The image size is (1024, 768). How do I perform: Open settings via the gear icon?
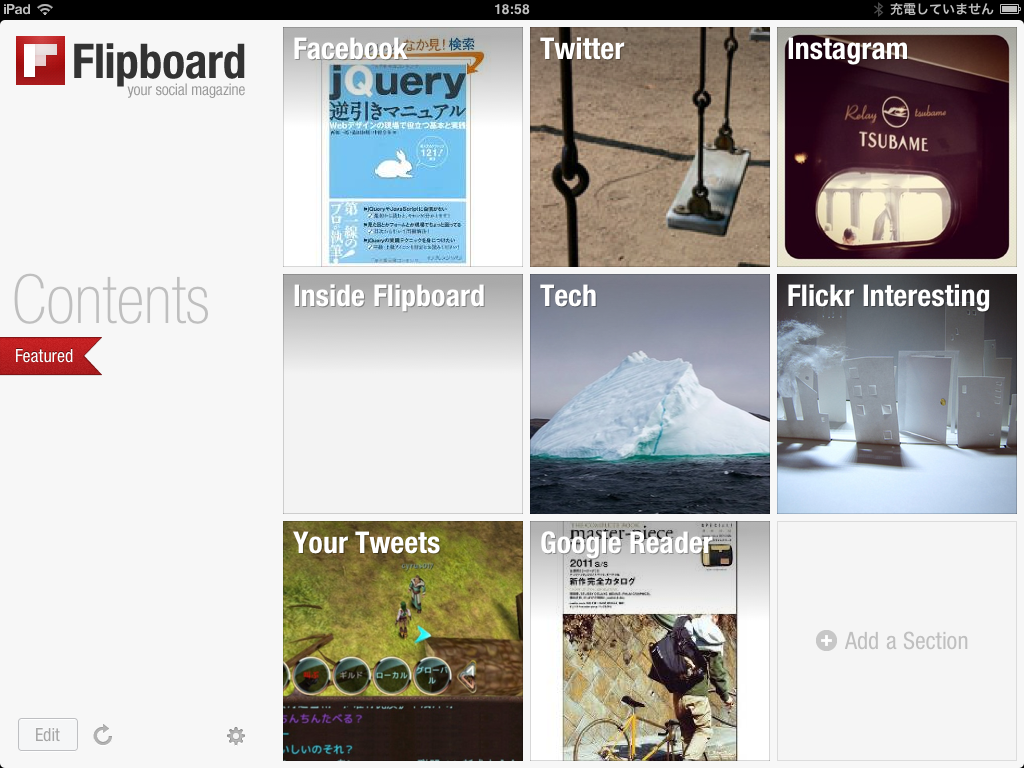coord(236,736)
